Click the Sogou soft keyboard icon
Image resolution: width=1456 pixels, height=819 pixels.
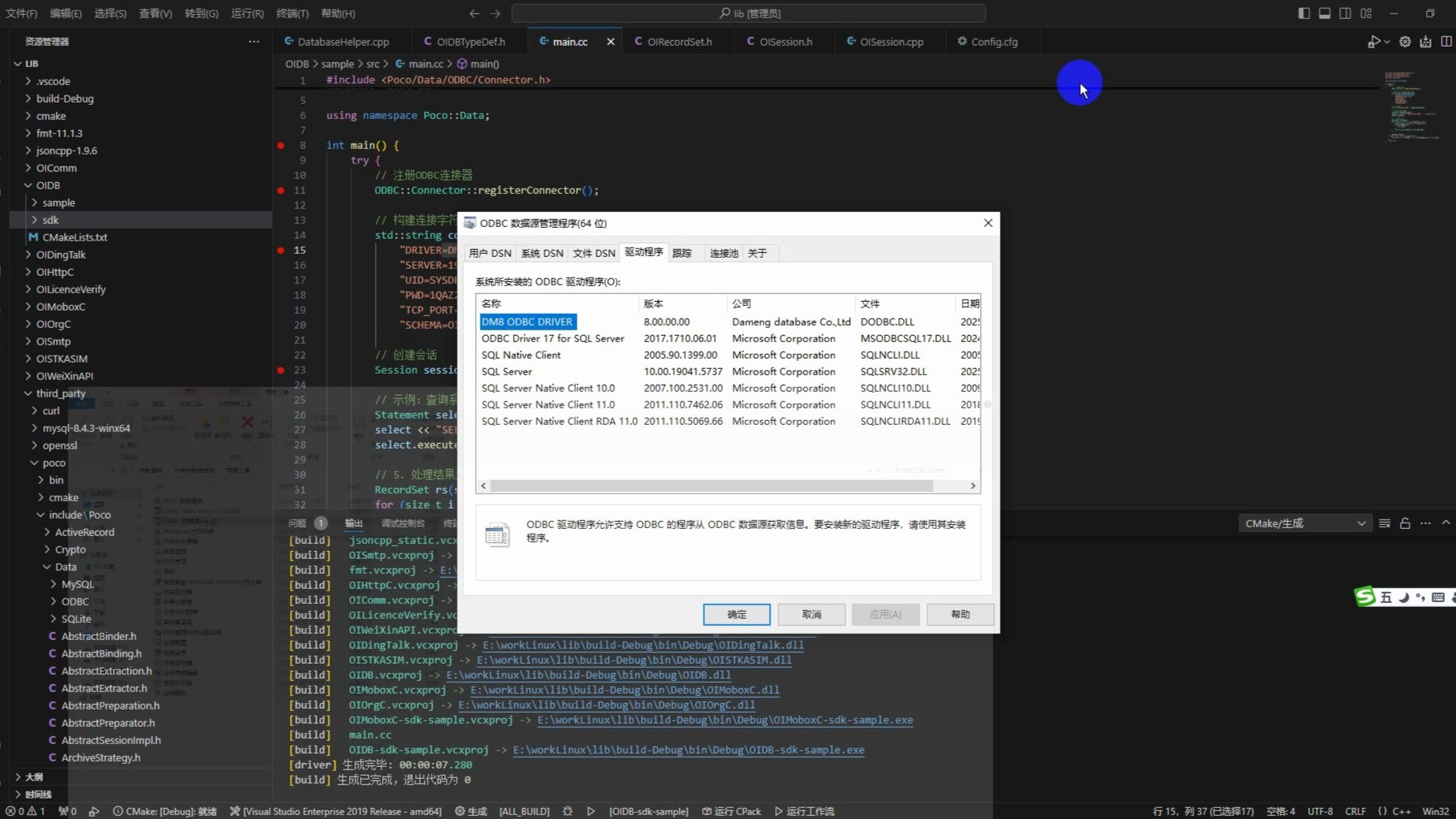[x=1438, y=597]
